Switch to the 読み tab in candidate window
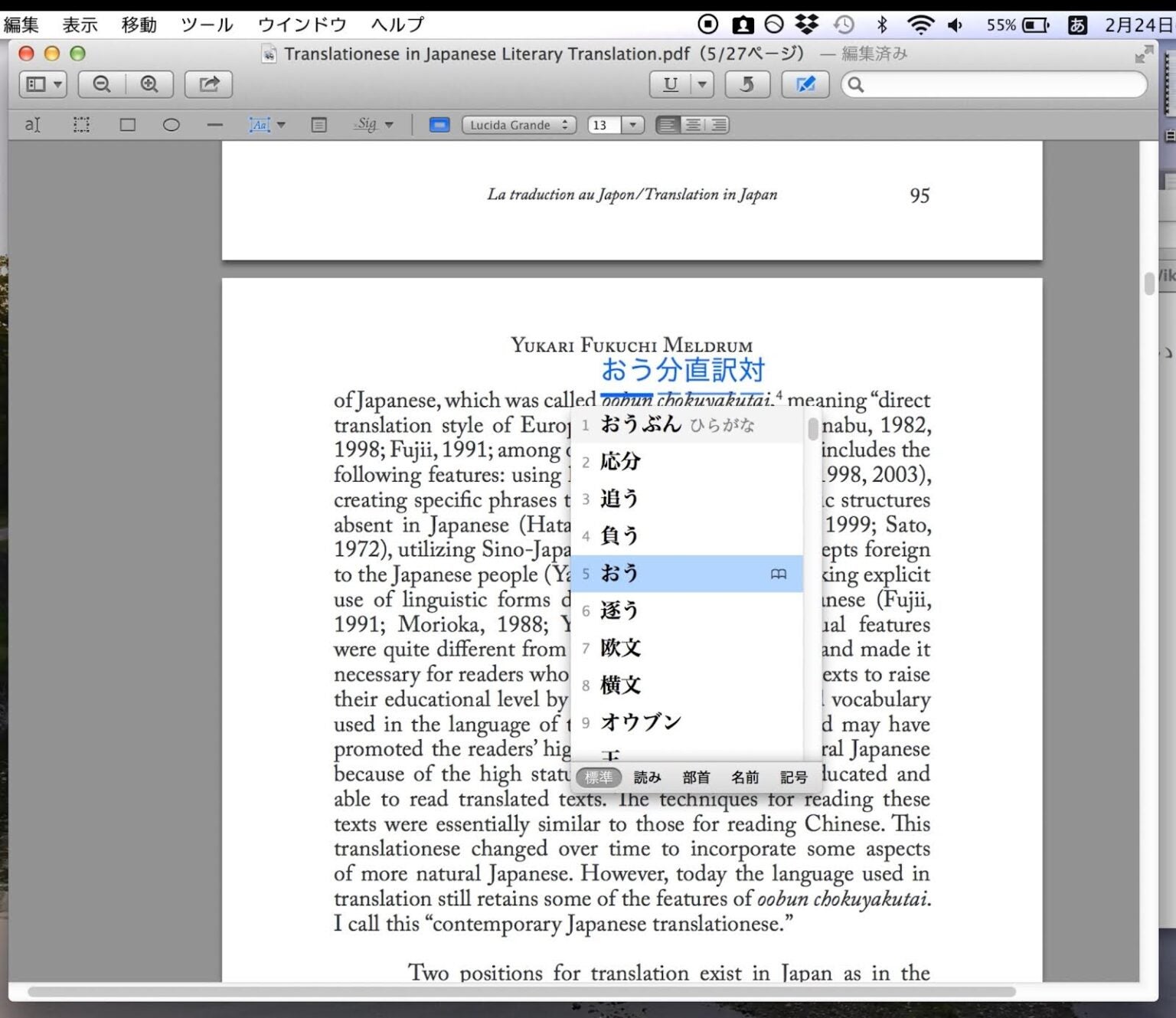 point(647,777)
